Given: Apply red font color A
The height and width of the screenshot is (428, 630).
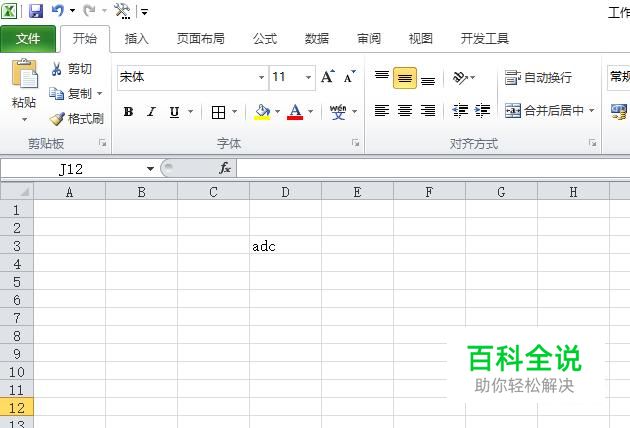Looking at the screenshot, I should pyautogui.click(x=295, y=112).
